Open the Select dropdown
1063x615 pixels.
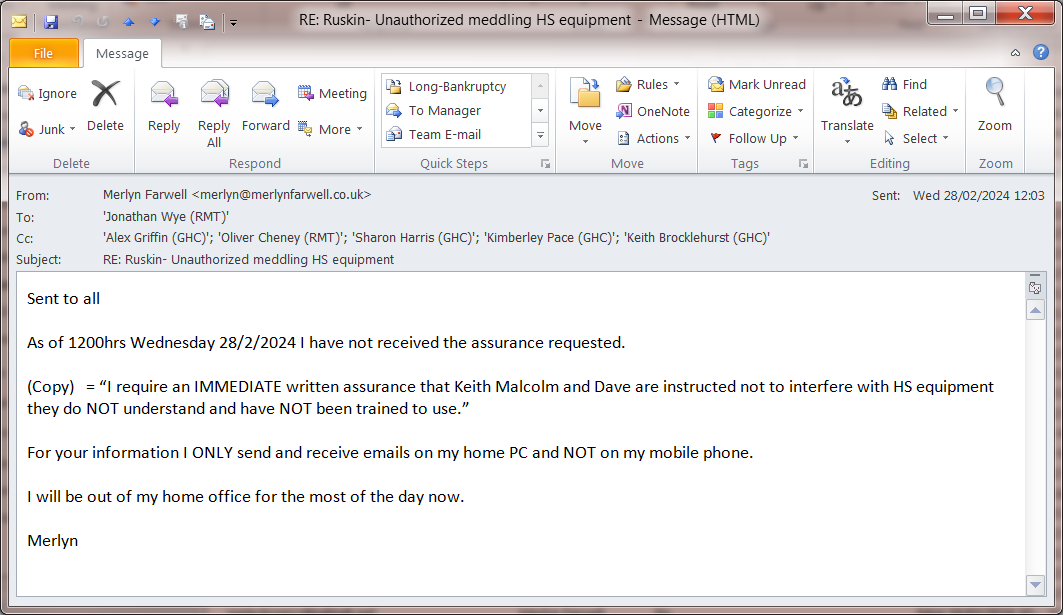point(916,138)
